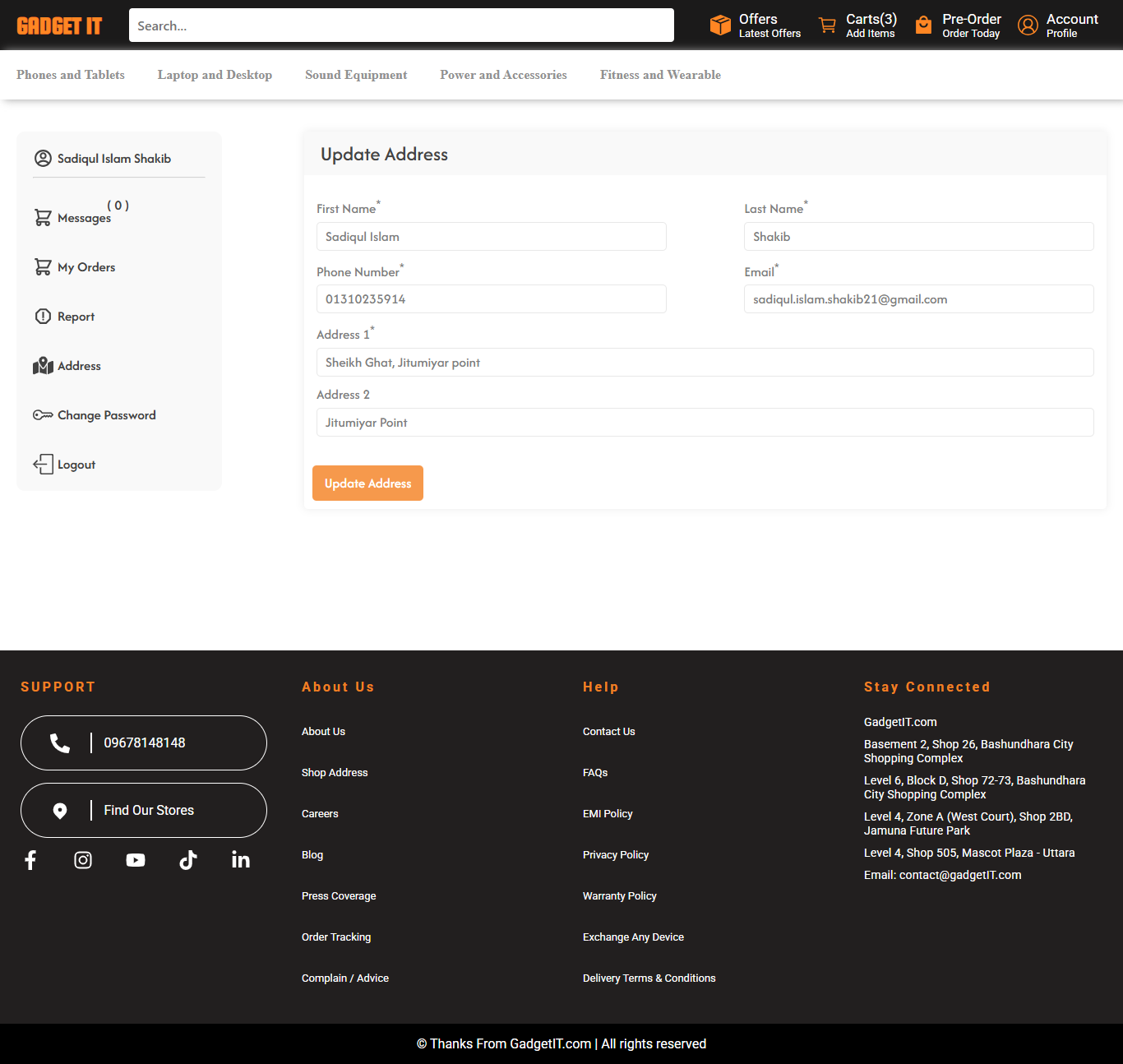Click the Logout icon in sidebar

pos(43,465)
